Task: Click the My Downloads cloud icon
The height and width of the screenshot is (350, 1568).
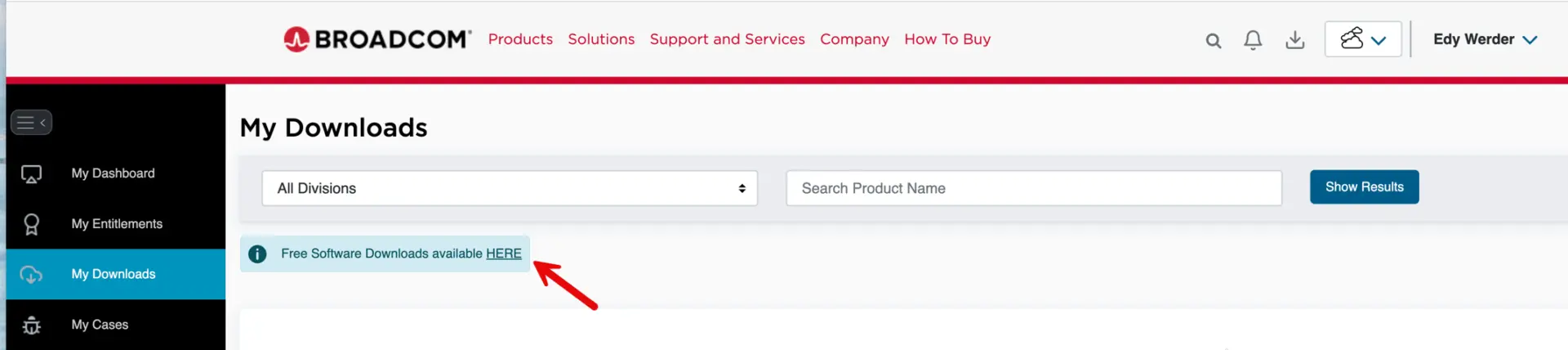Action: coord(31,275)
